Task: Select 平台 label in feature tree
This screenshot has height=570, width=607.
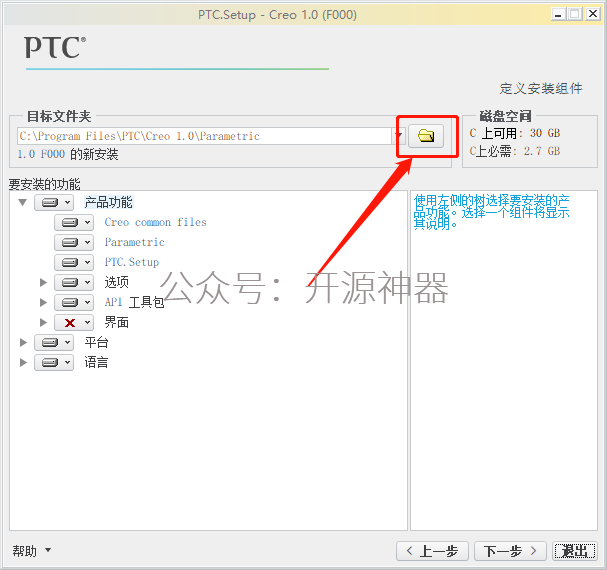Action: click(96, 342)
